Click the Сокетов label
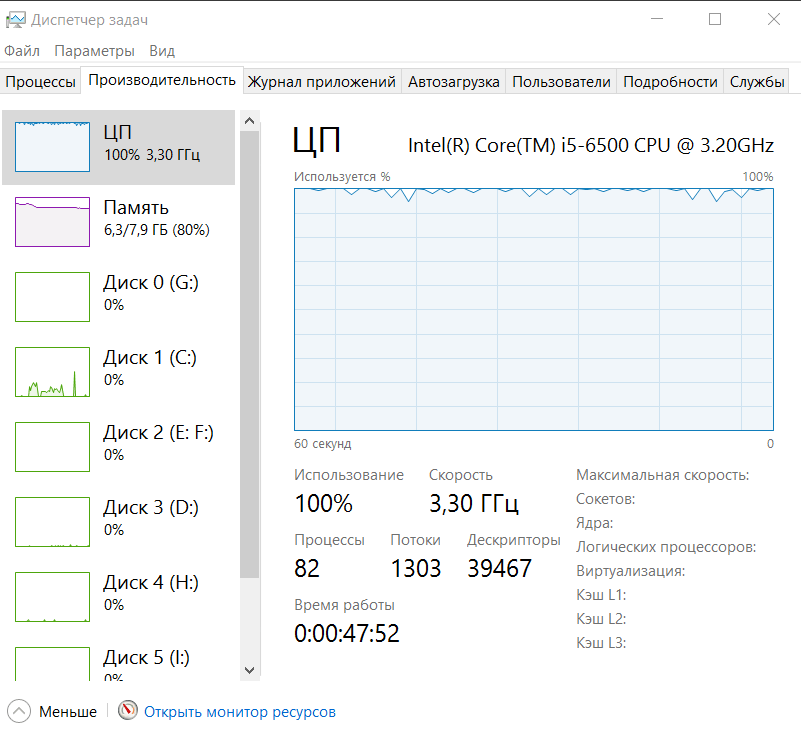The image size is (801, 738). (605, 499)
